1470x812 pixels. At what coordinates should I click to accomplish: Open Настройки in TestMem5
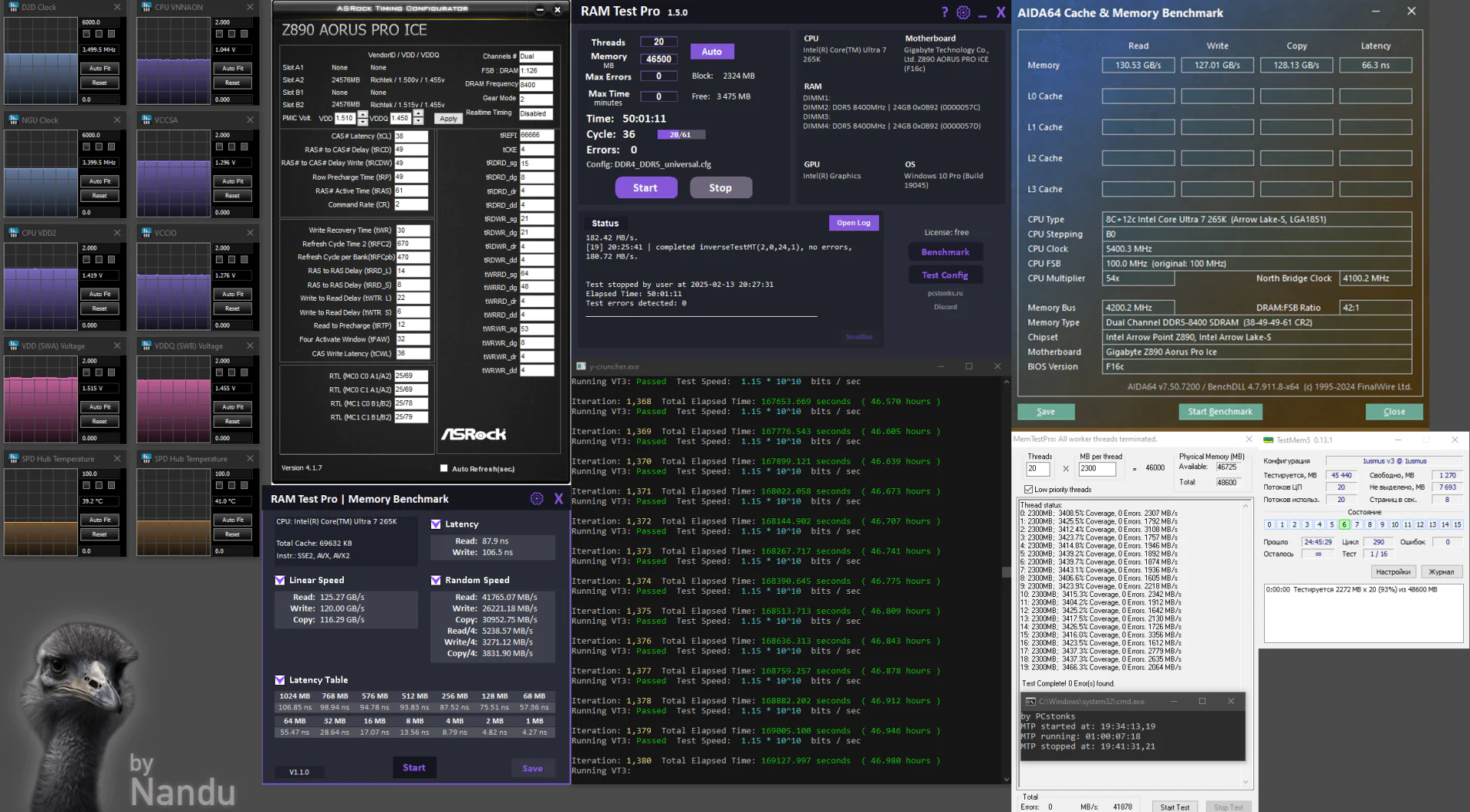pyautogui.click(x=1393, y=572)
